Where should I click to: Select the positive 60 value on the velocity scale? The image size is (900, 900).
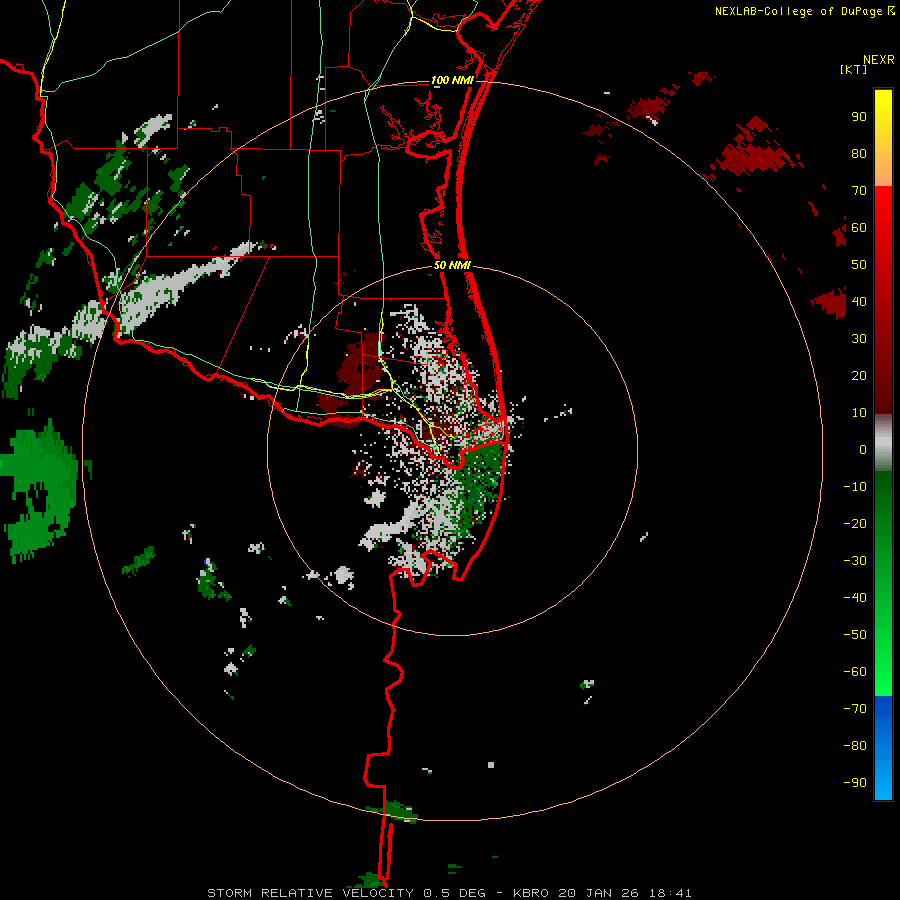[859, 227]
